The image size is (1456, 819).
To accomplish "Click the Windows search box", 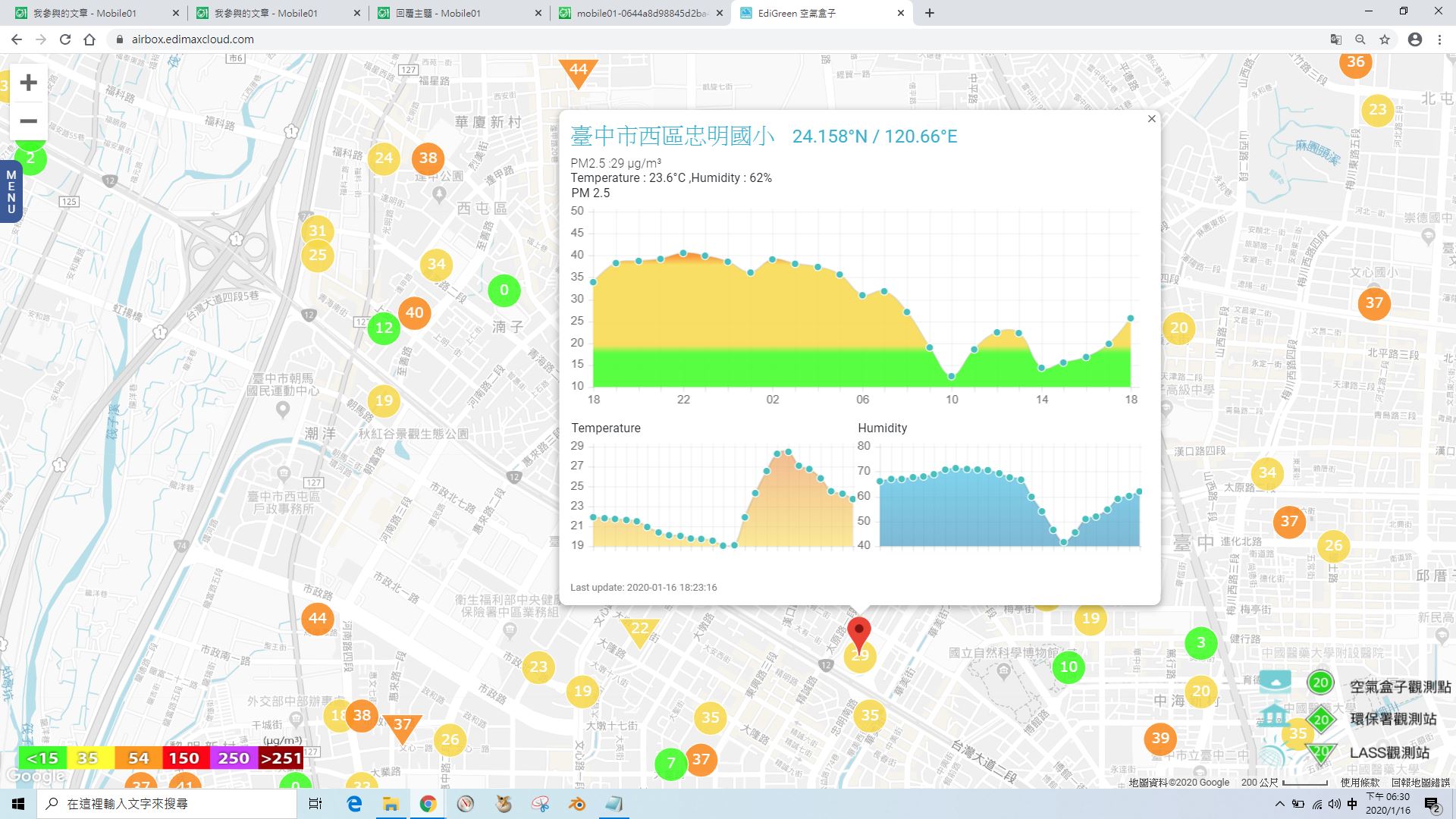I will [167, 804].
